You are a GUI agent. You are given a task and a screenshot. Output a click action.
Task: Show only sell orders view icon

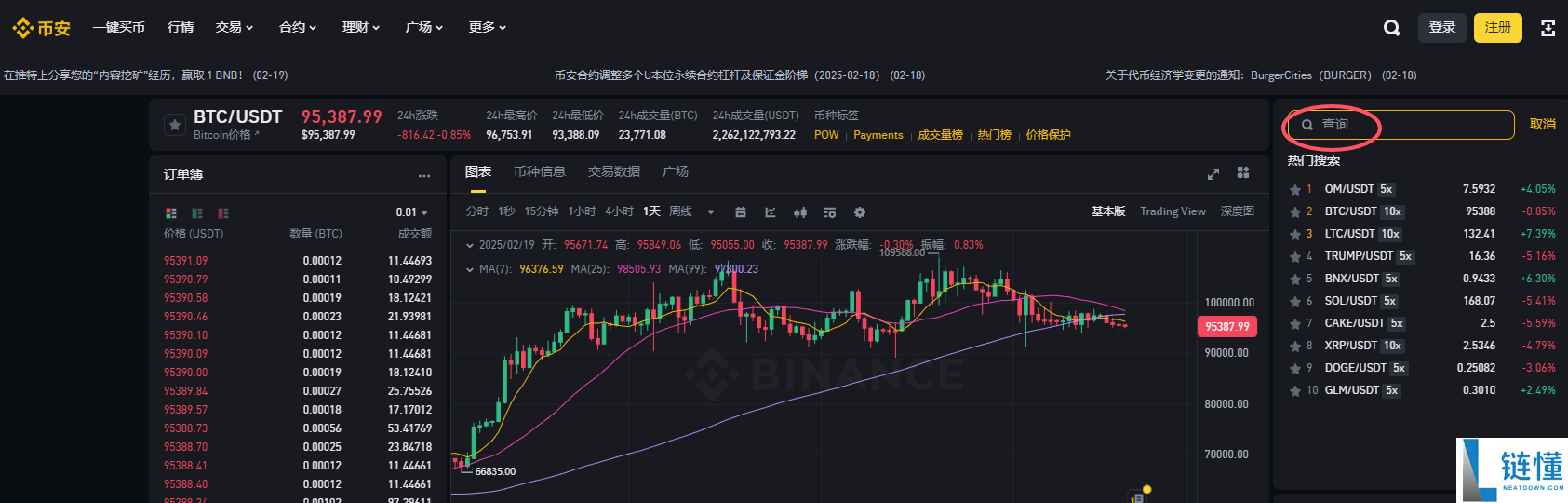[x=222, y=213]
